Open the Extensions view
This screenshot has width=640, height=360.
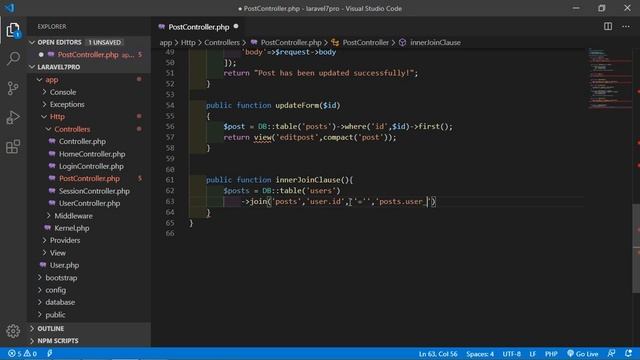pyautogui.click(x=13, y=147)
